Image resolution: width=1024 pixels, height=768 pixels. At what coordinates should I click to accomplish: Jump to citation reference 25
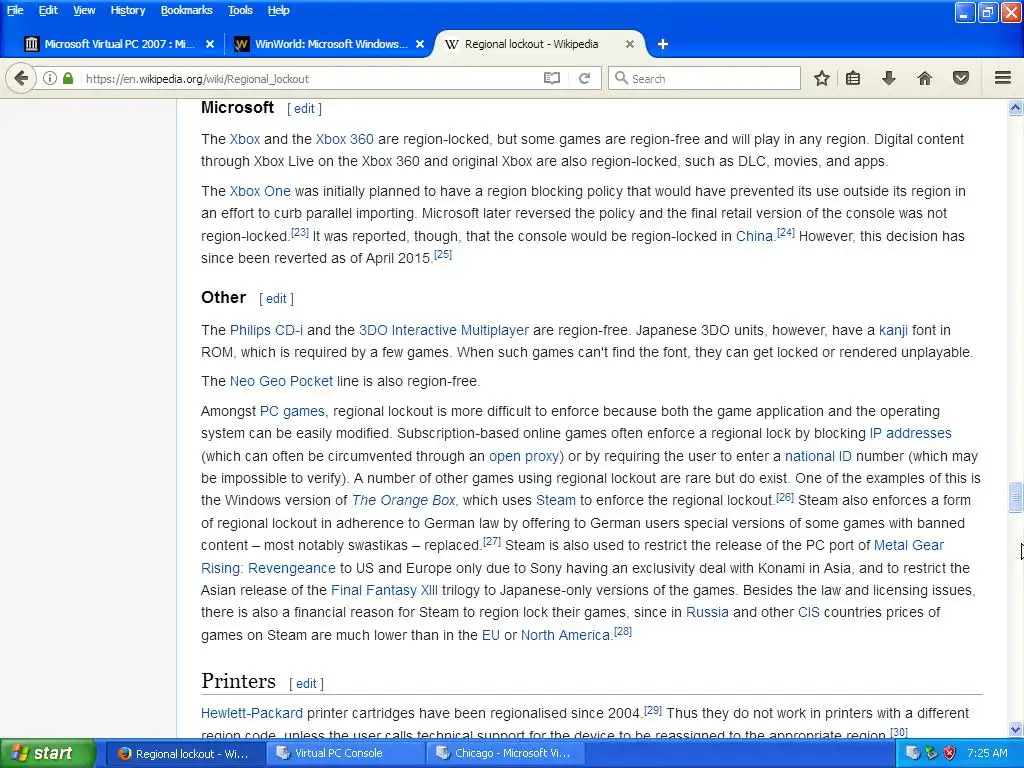[x=443, y=254]
